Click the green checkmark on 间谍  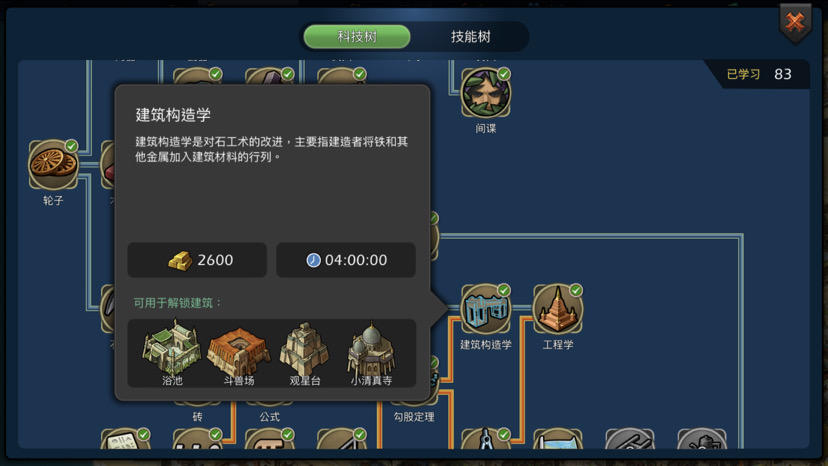(504, 74)
